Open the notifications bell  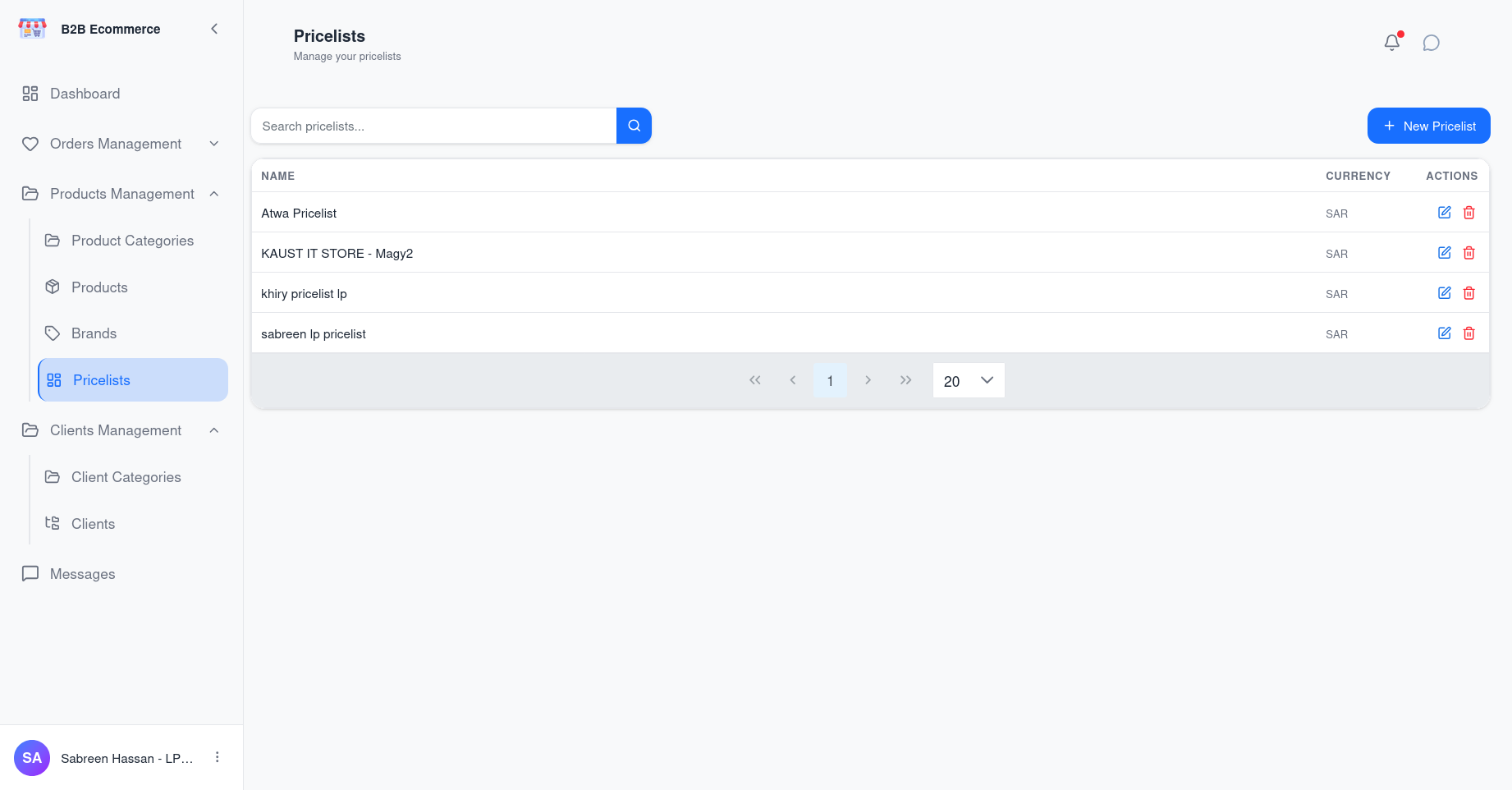click(1392, 43)
